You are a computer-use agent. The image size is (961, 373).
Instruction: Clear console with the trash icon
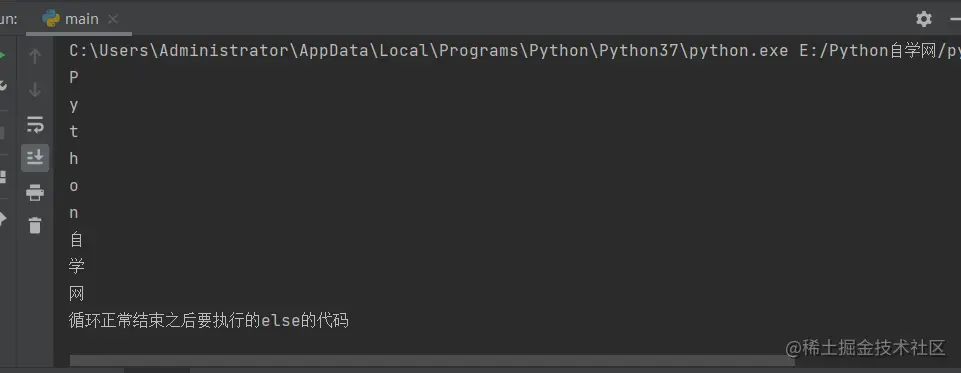coord(35,225)
